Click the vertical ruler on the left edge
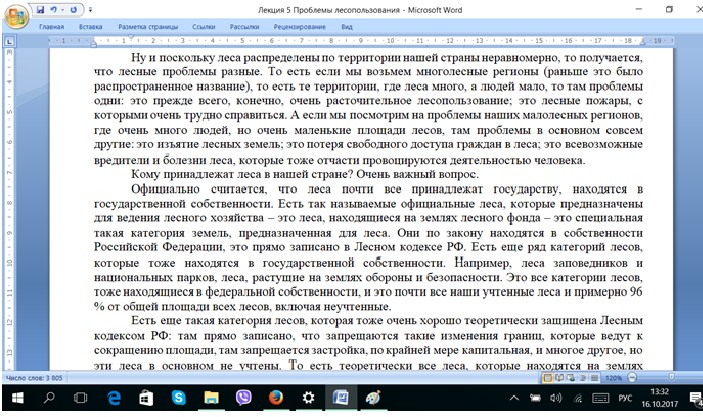This screenshot has width=703, height=417. 9,208
